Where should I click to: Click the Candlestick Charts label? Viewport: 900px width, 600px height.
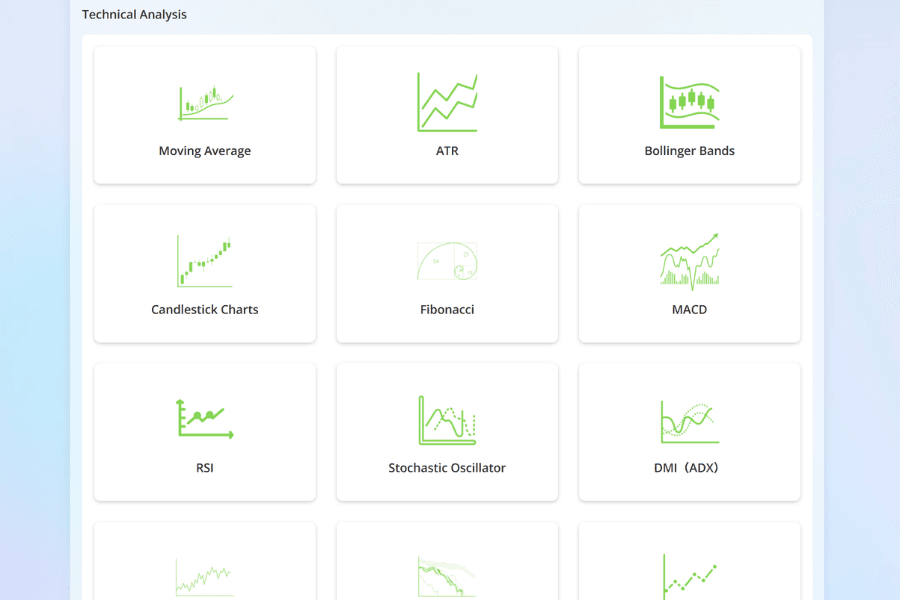pos(205,309)
